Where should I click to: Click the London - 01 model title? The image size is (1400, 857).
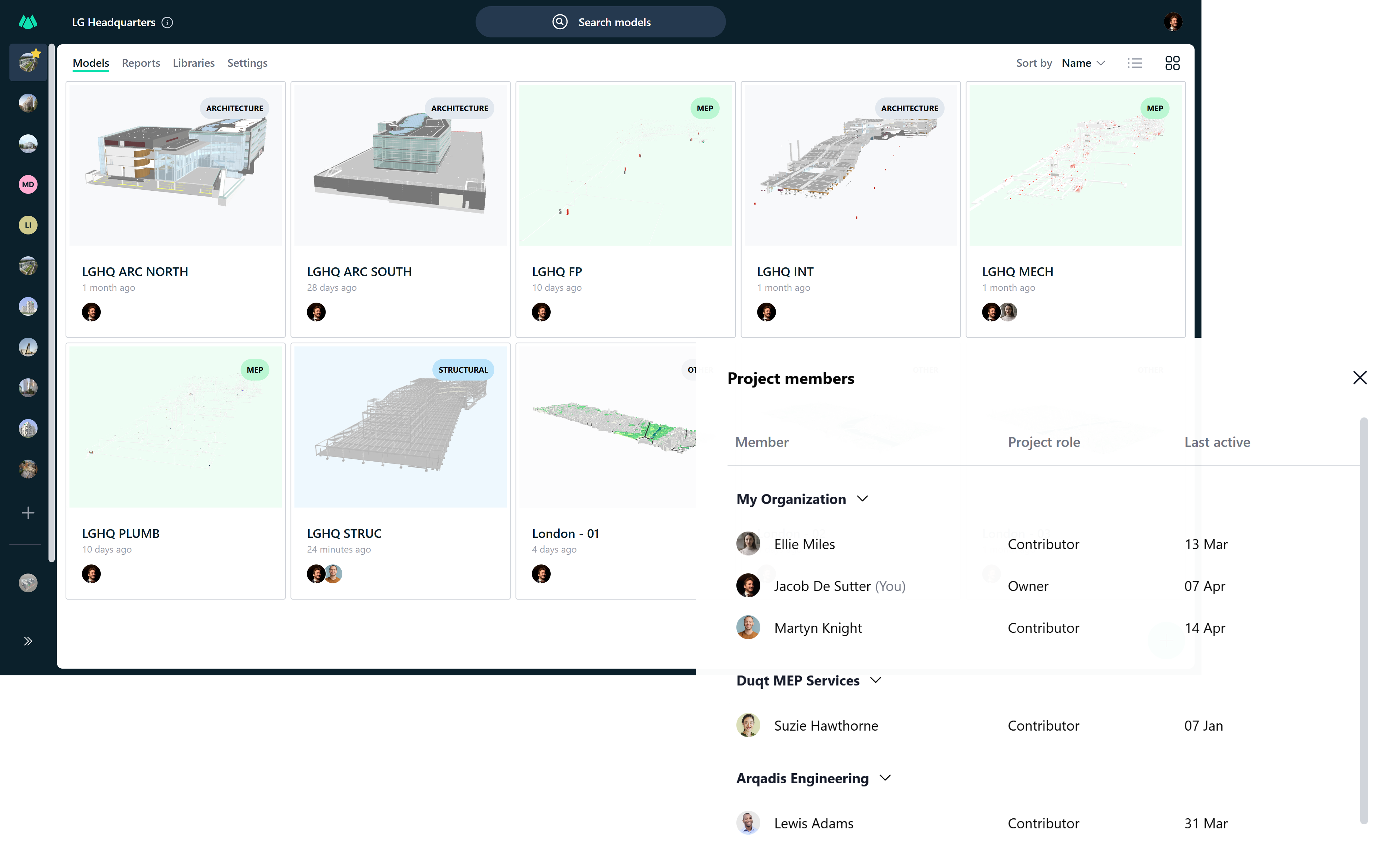click(x=565, y=533)
